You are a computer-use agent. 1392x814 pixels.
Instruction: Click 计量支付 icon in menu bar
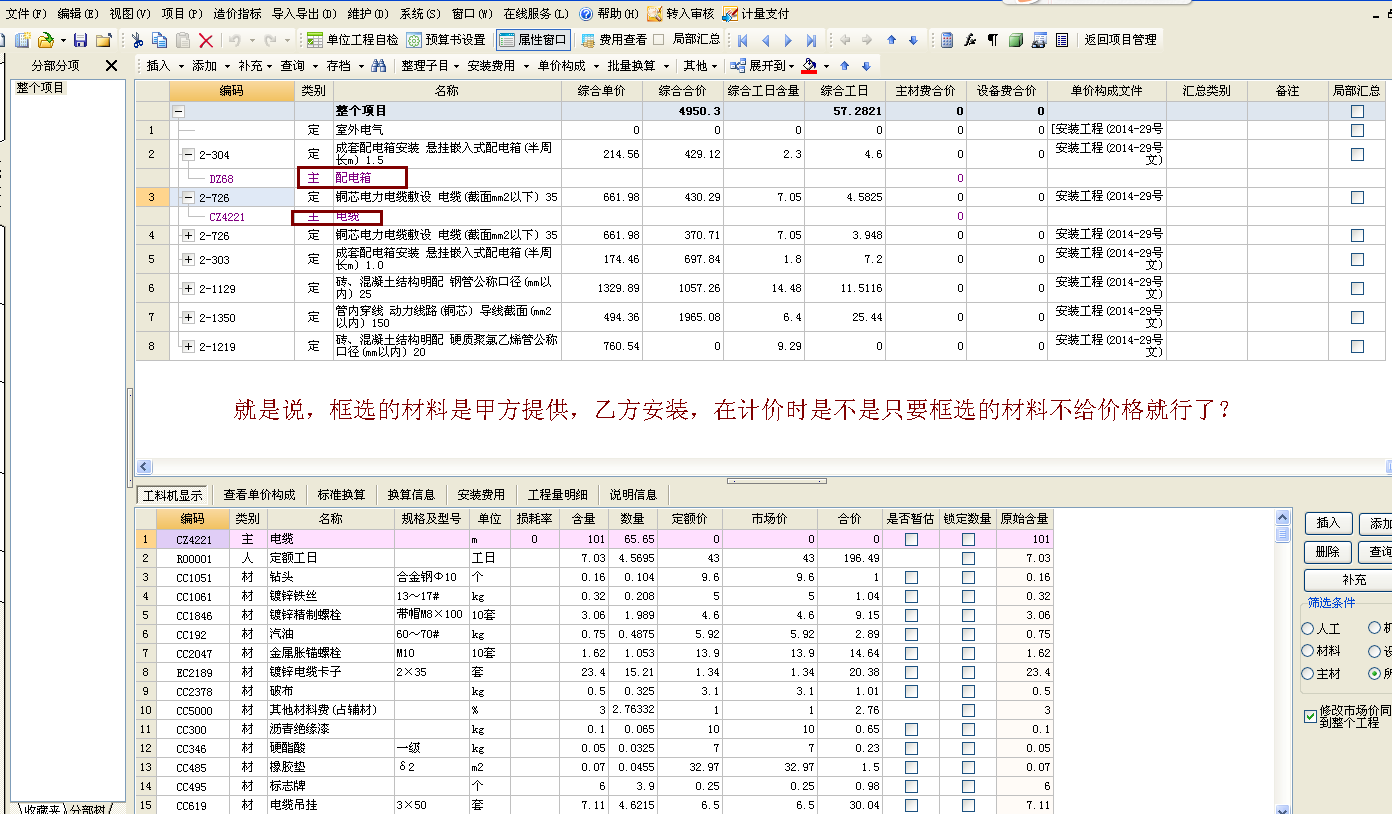pyautogui.click(x=730, y=14)
